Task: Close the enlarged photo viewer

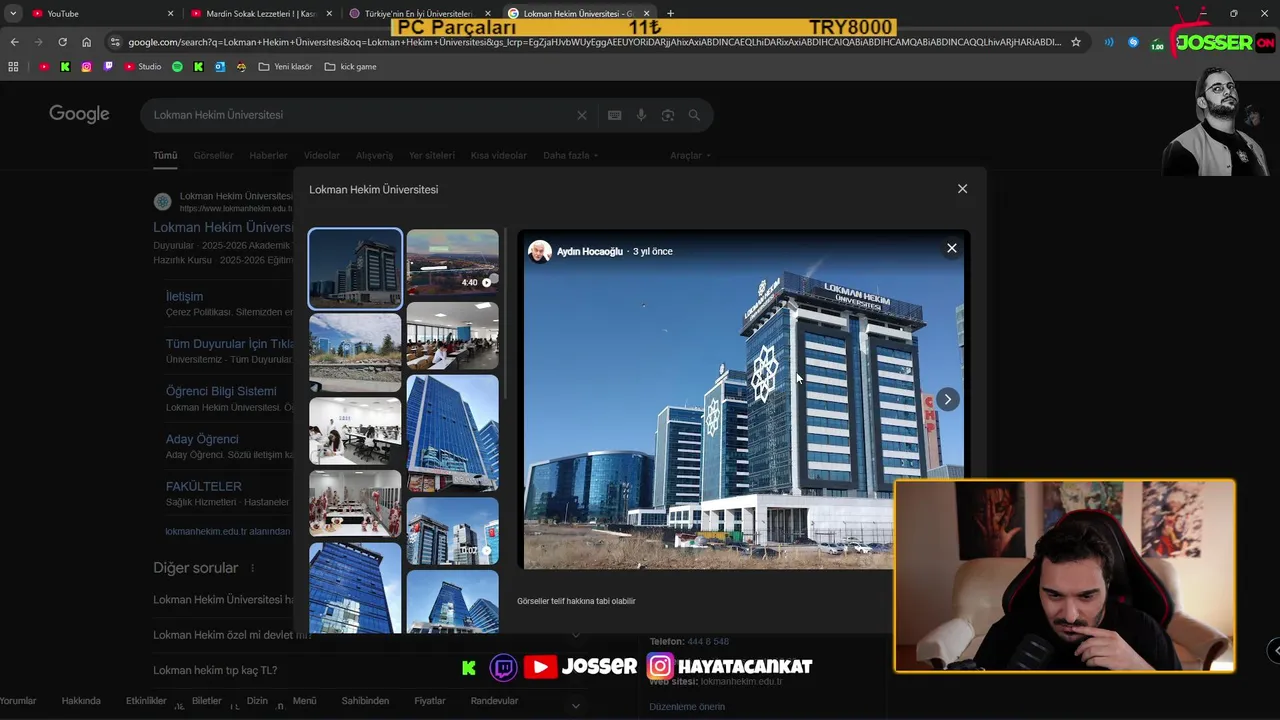Action: tap(952, 248)
